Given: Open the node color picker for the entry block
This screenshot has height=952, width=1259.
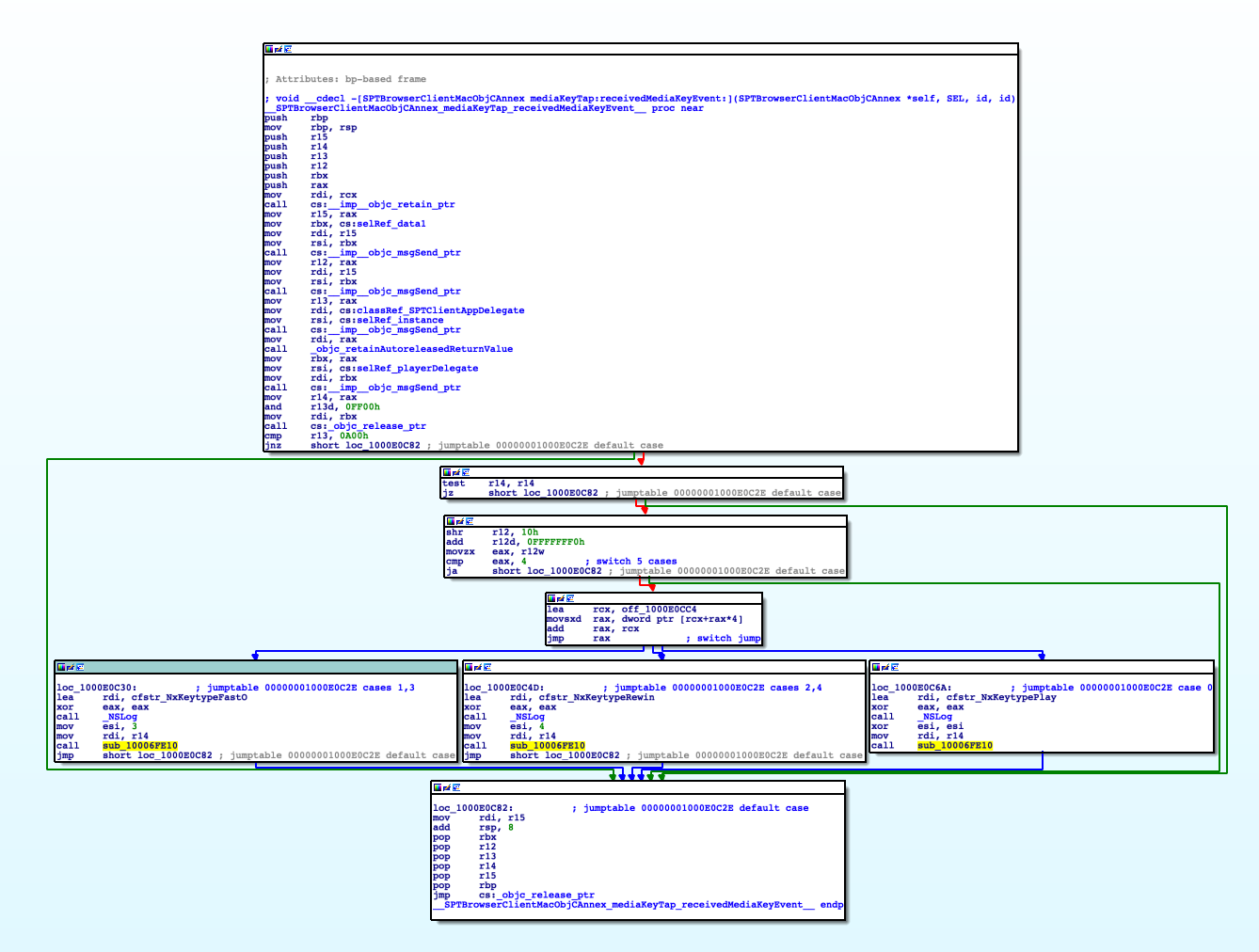Looking at the screenshot, I should [x=270, y=49].
